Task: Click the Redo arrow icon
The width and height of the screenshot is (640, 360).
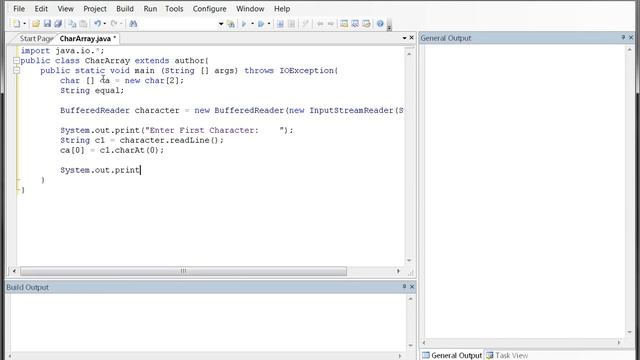Action: (114, 24)
